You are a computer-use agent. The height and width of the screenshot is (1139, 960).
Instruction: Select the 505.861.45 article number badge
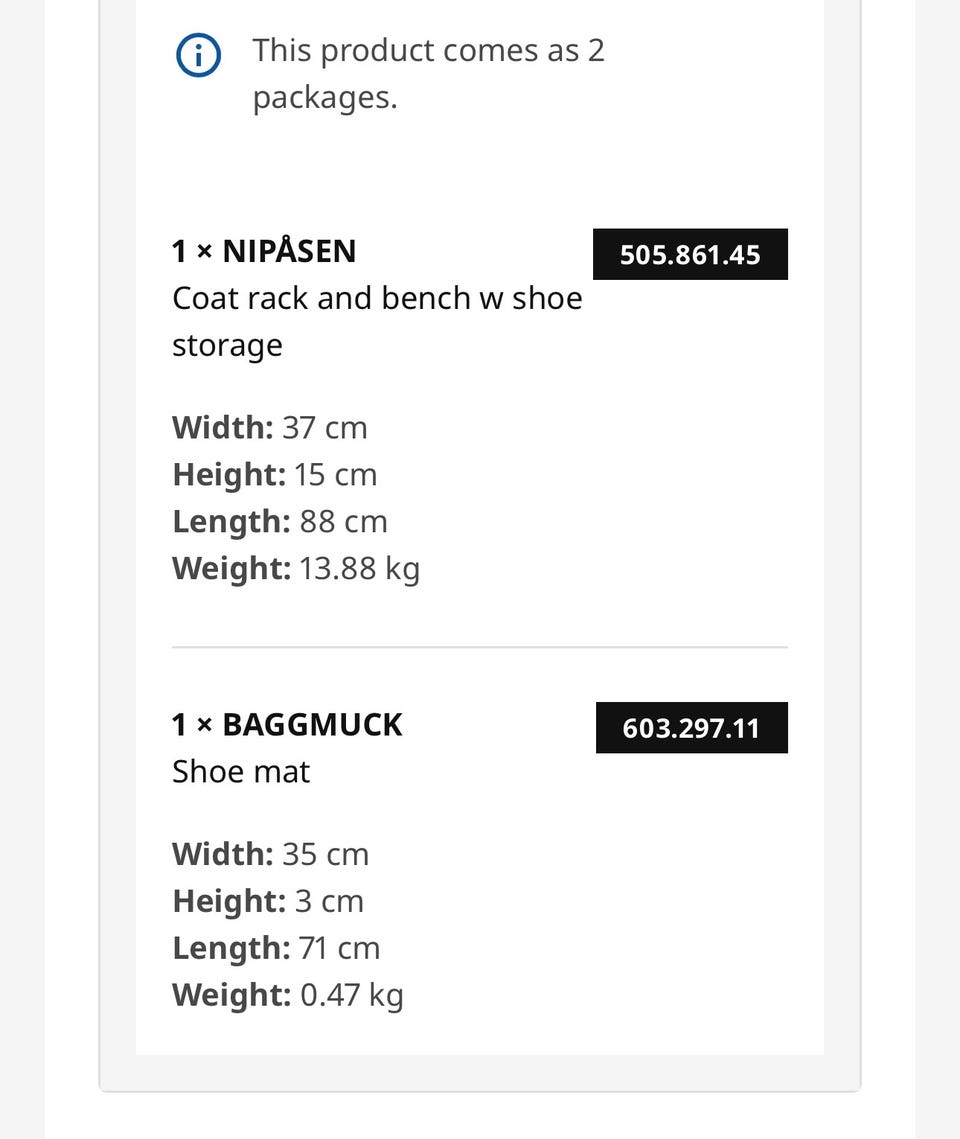click(690, 254)
